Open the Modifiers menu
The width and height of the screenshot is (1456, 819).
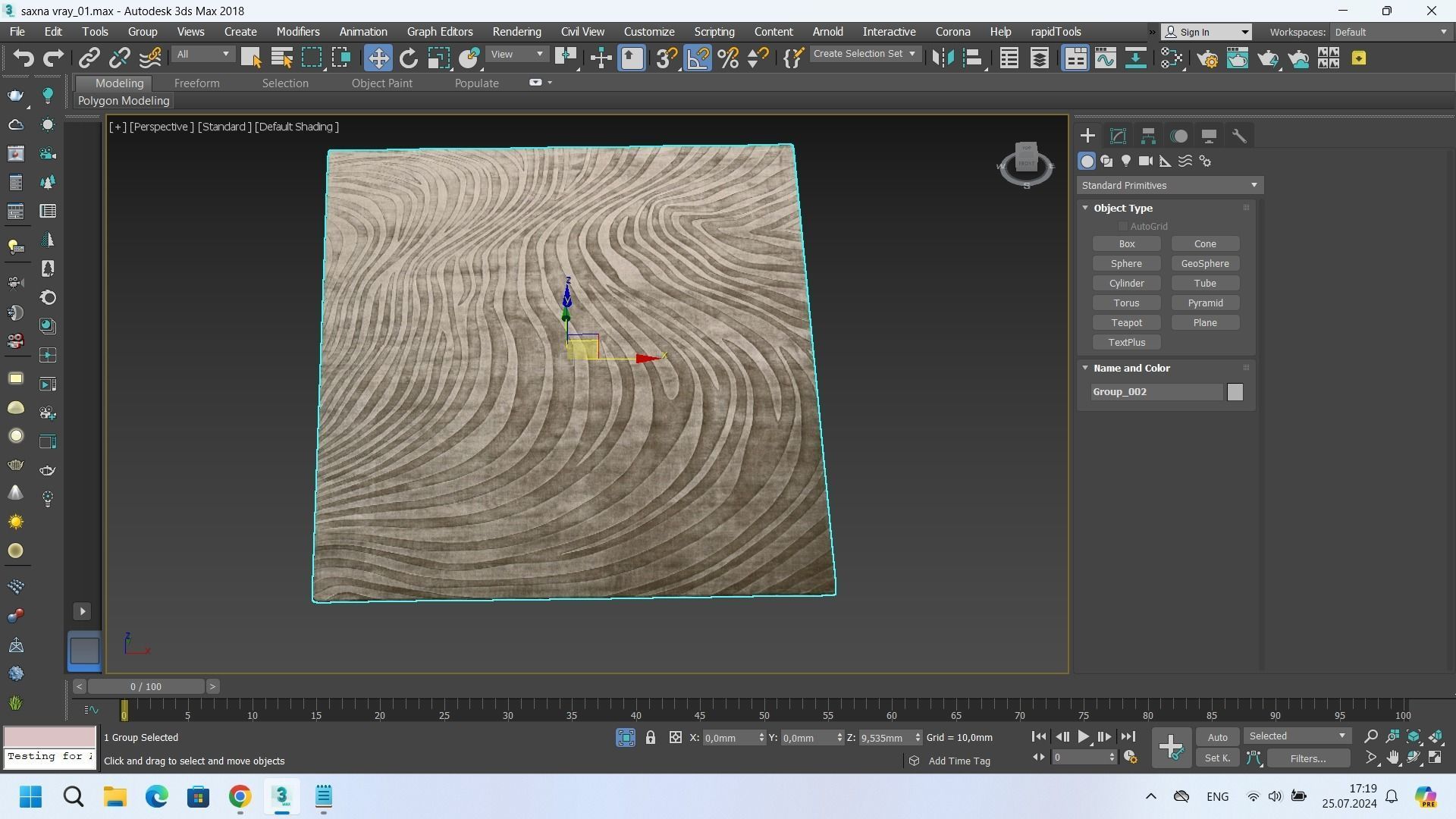pyautogui.click(x=297, y=32)
